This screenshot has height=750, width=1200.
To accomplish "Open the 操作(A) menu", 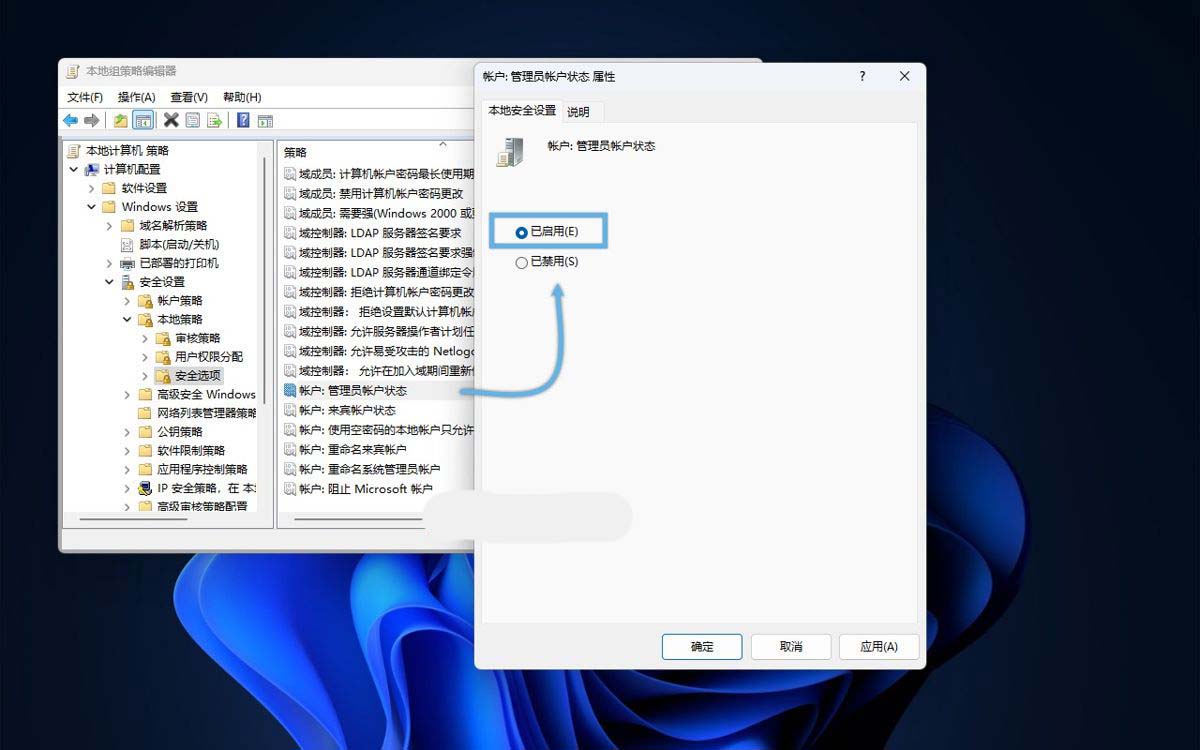I will (135, 96).
